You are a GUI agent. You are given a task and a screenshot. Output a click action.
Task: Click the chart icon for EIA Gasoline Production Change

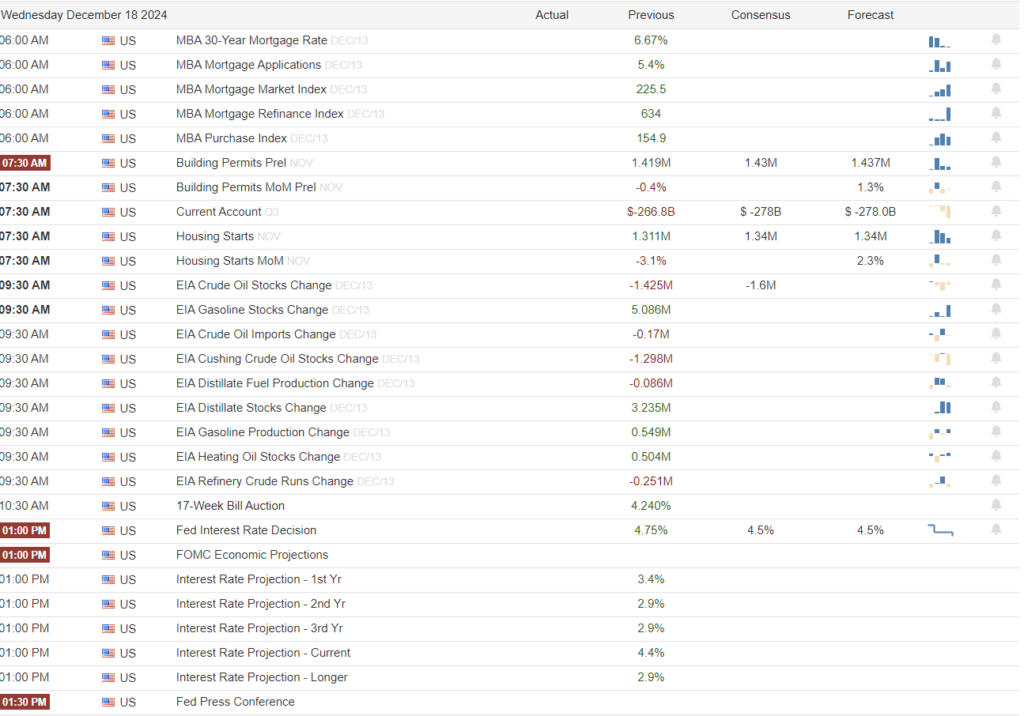(938, 432)
